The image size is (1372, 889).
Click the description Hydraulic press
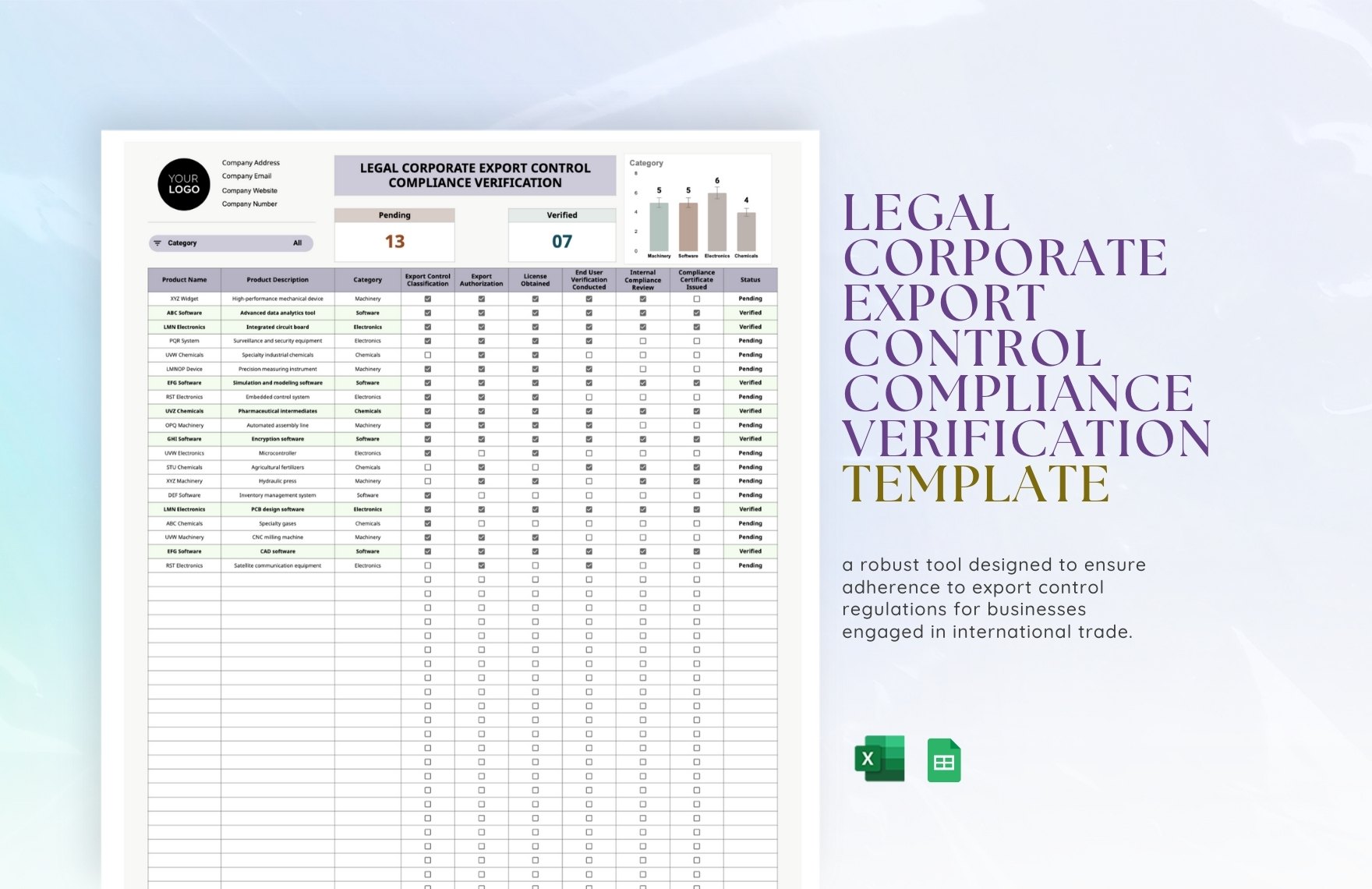[278, 481]
